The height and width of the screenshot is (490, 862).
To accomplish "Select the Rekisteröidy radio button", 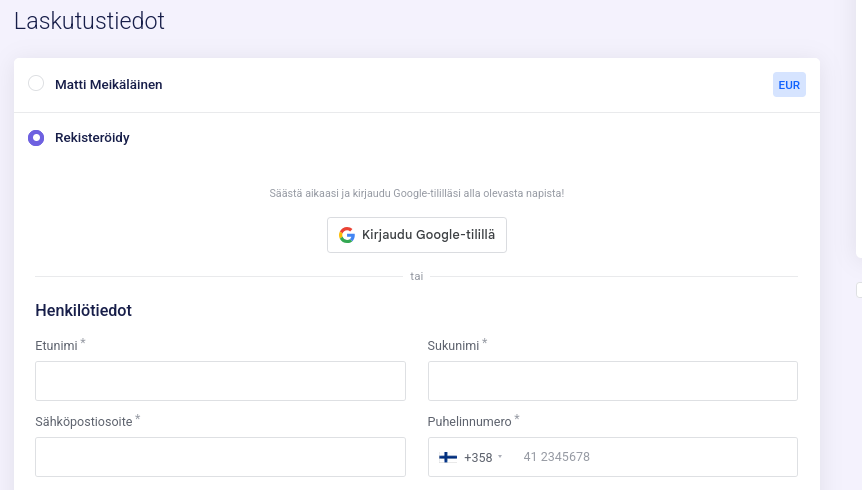I will click(36, 138).
